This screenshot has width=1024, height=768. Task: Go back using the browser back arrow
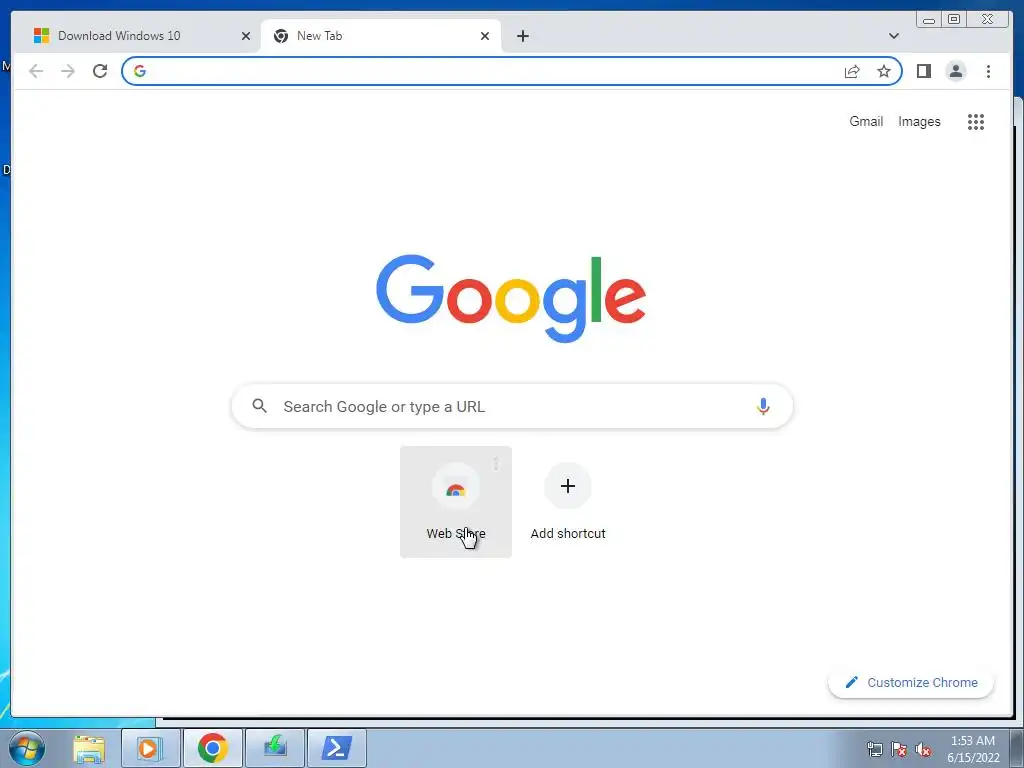(36, 71)
